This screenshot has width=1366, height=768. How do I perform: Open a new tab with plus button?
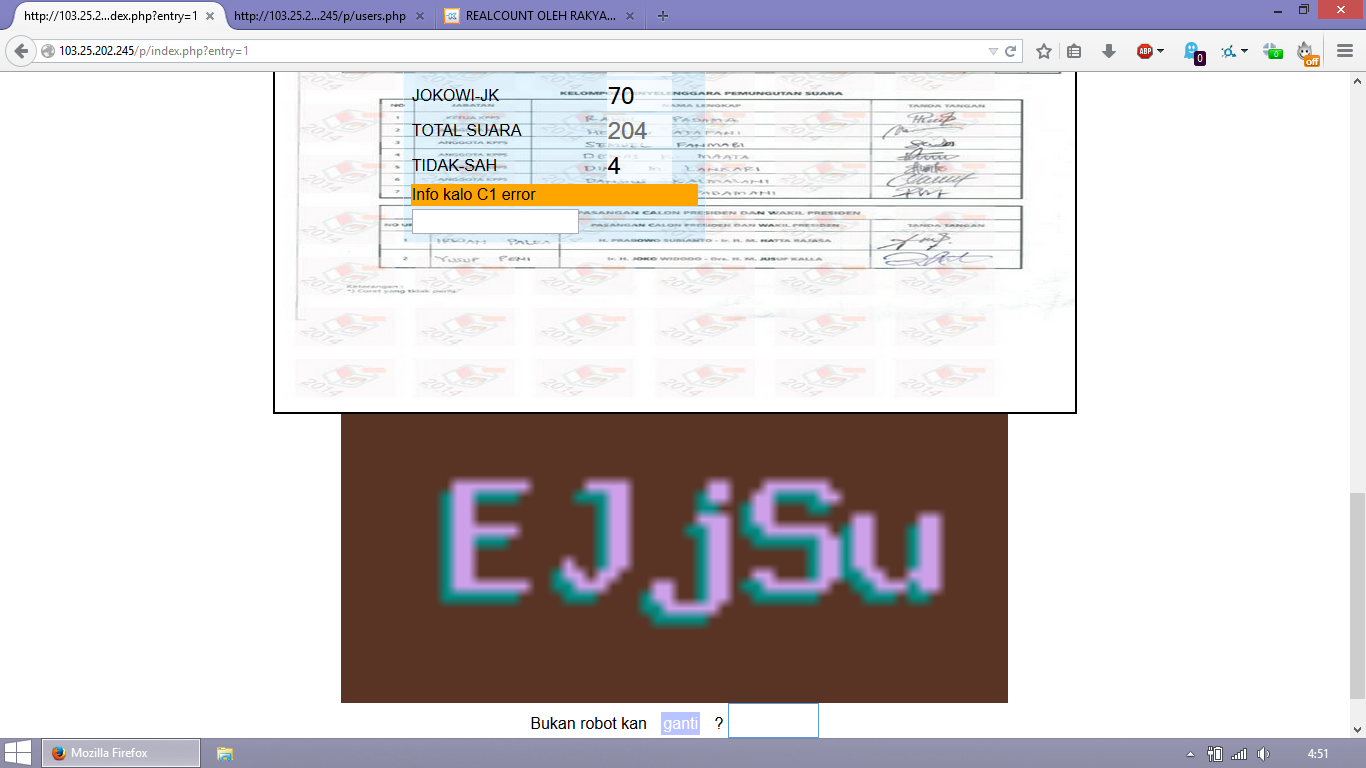(x=662, y=16)
